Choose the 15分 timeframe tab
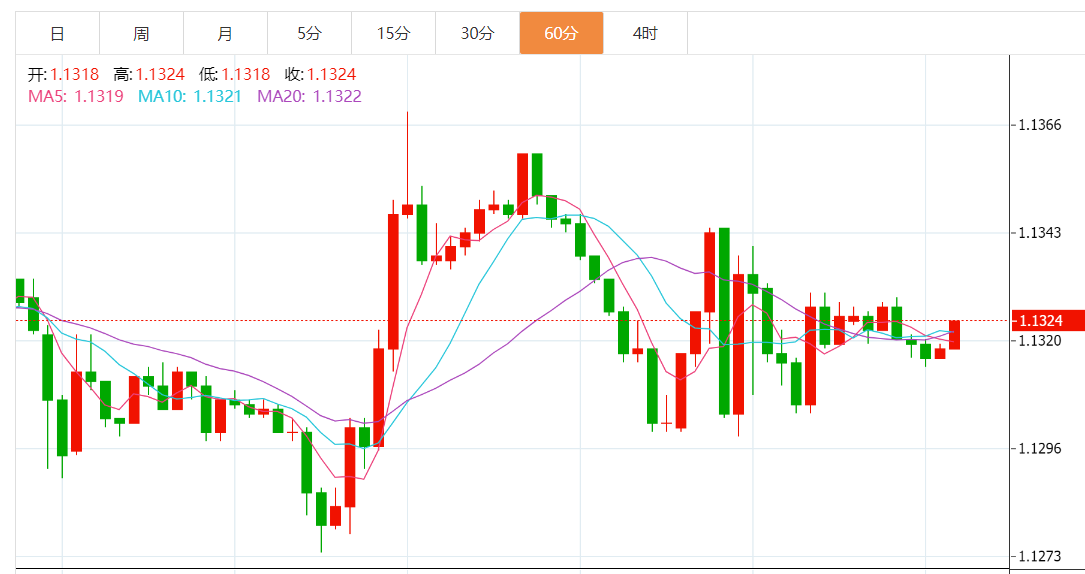This screenshot has width=1085, height=574. (x=393, y=34)
